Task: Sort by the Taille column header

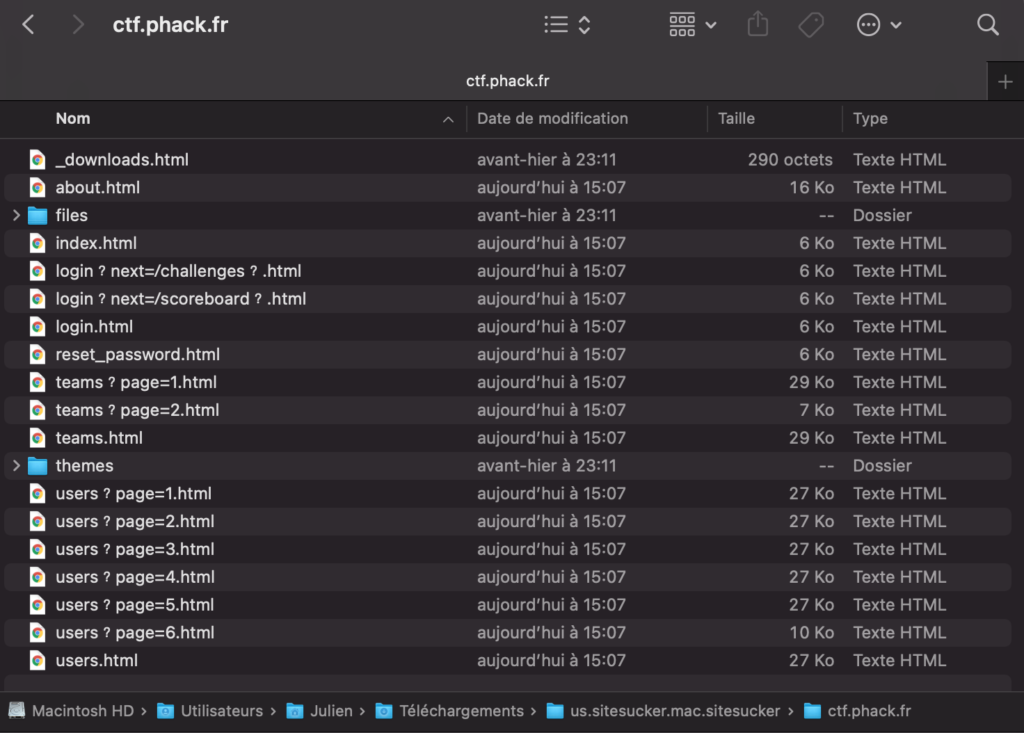Action: 736,119
